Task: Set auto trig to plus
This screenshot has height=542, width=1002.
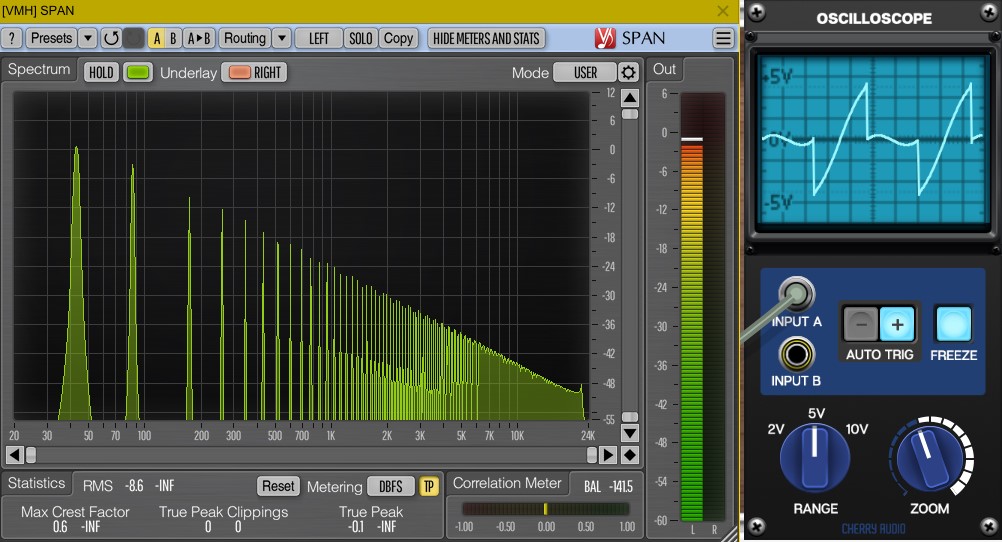Action: 897,324
